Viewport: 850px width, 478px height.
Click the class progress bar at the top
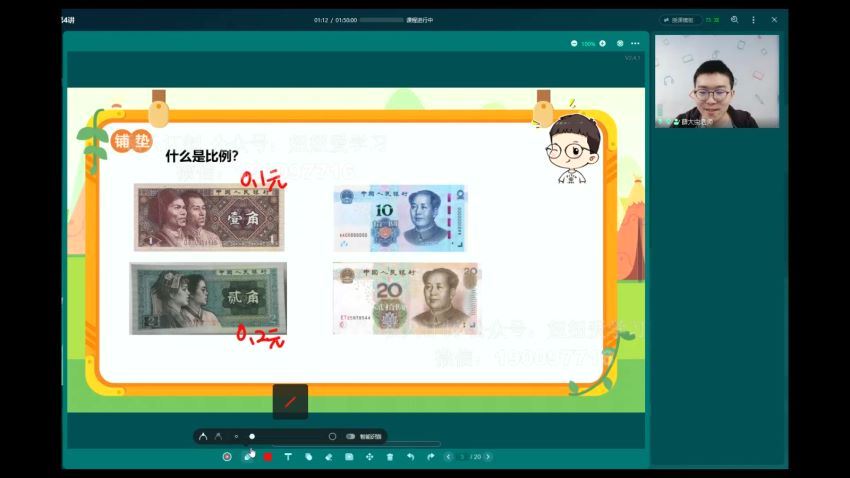382,20
